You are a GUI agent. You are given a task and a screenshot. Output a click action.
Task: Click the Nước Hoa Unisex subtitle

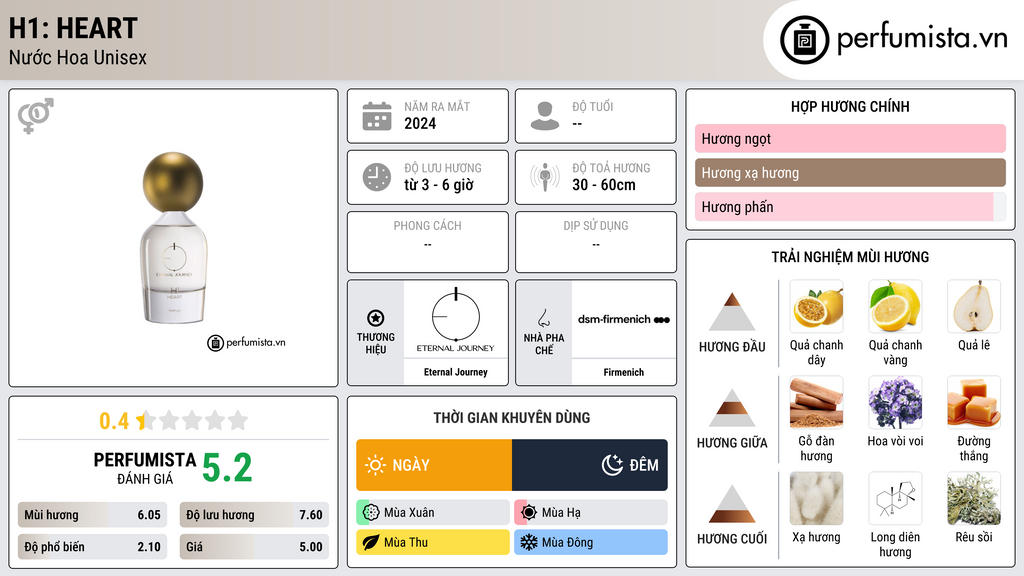click(x=78, y=57)
